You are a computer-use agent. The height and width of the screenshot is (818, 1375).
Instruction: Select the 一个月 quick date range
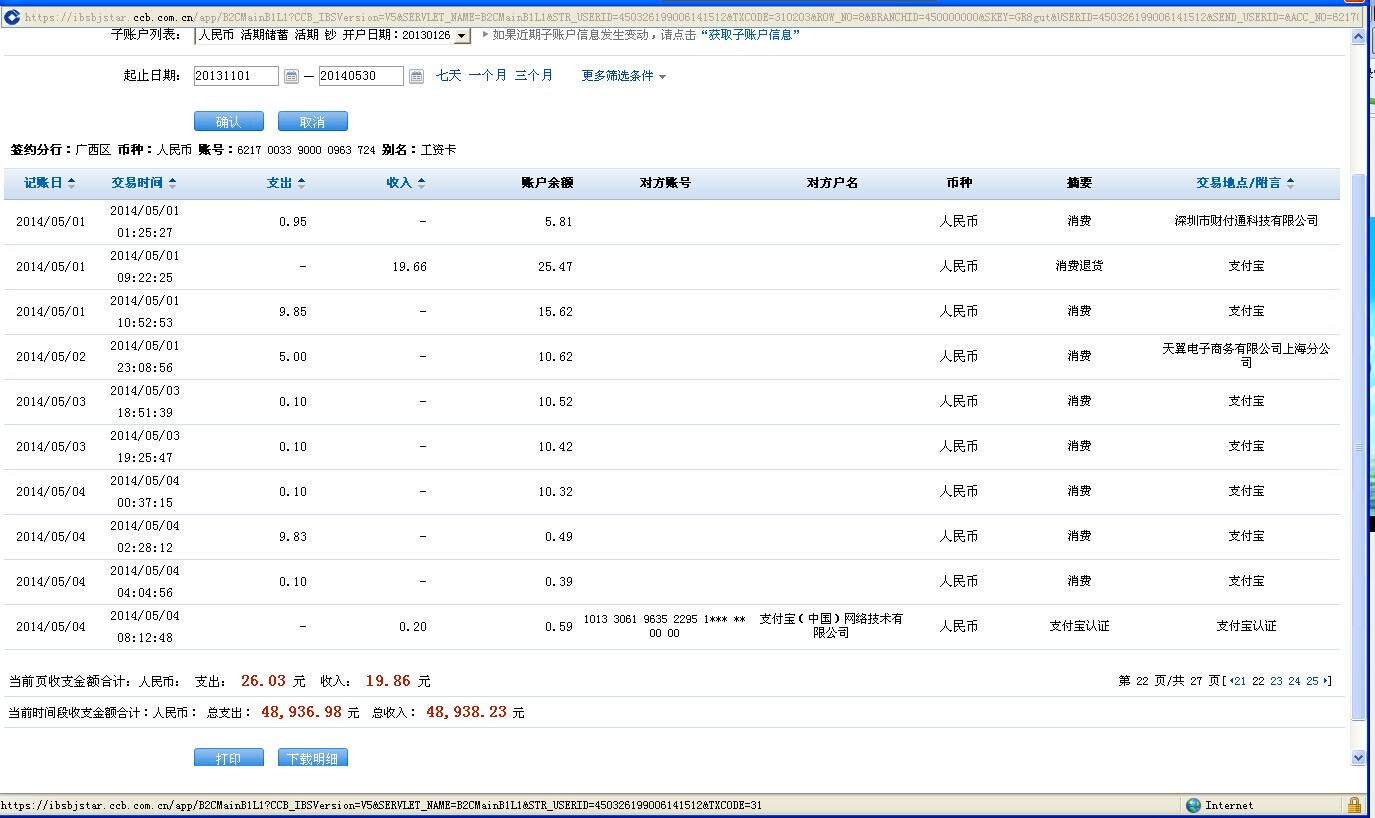pyautogui.click(x=487, y=75)
